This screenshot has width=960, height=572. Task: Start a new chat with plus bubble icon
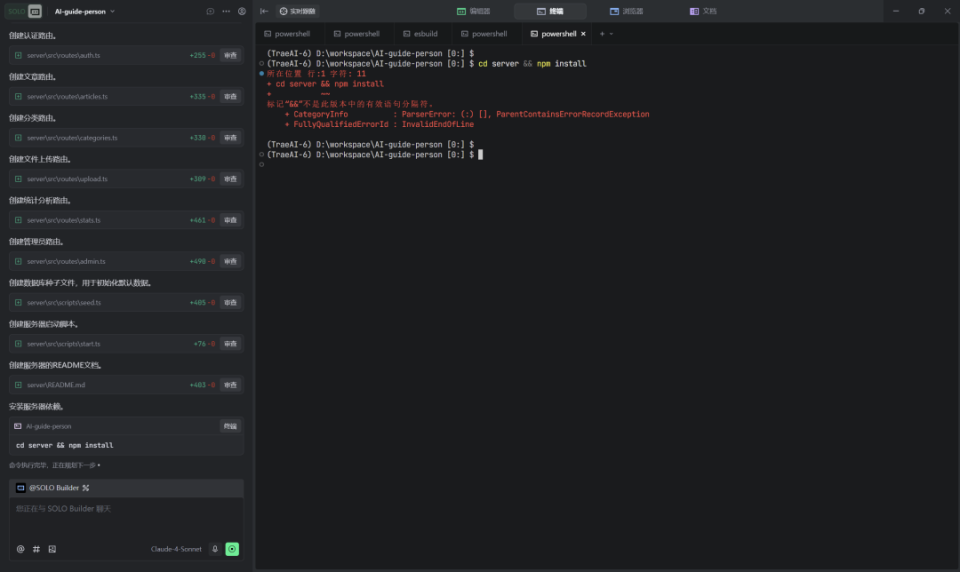(x=210, y=11)
